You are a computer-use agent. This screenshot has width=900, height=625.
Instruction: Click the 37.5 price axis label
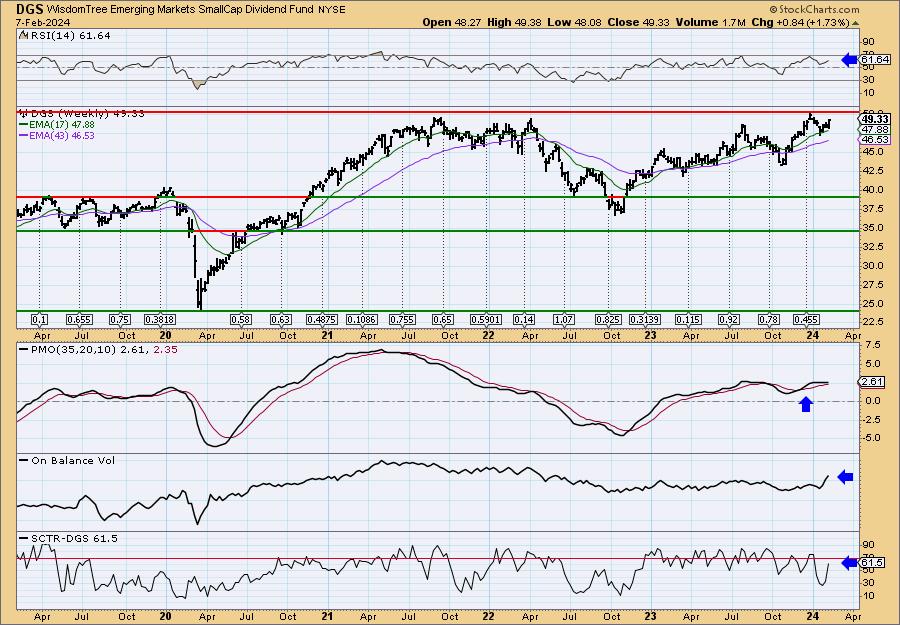coord(872,209)
